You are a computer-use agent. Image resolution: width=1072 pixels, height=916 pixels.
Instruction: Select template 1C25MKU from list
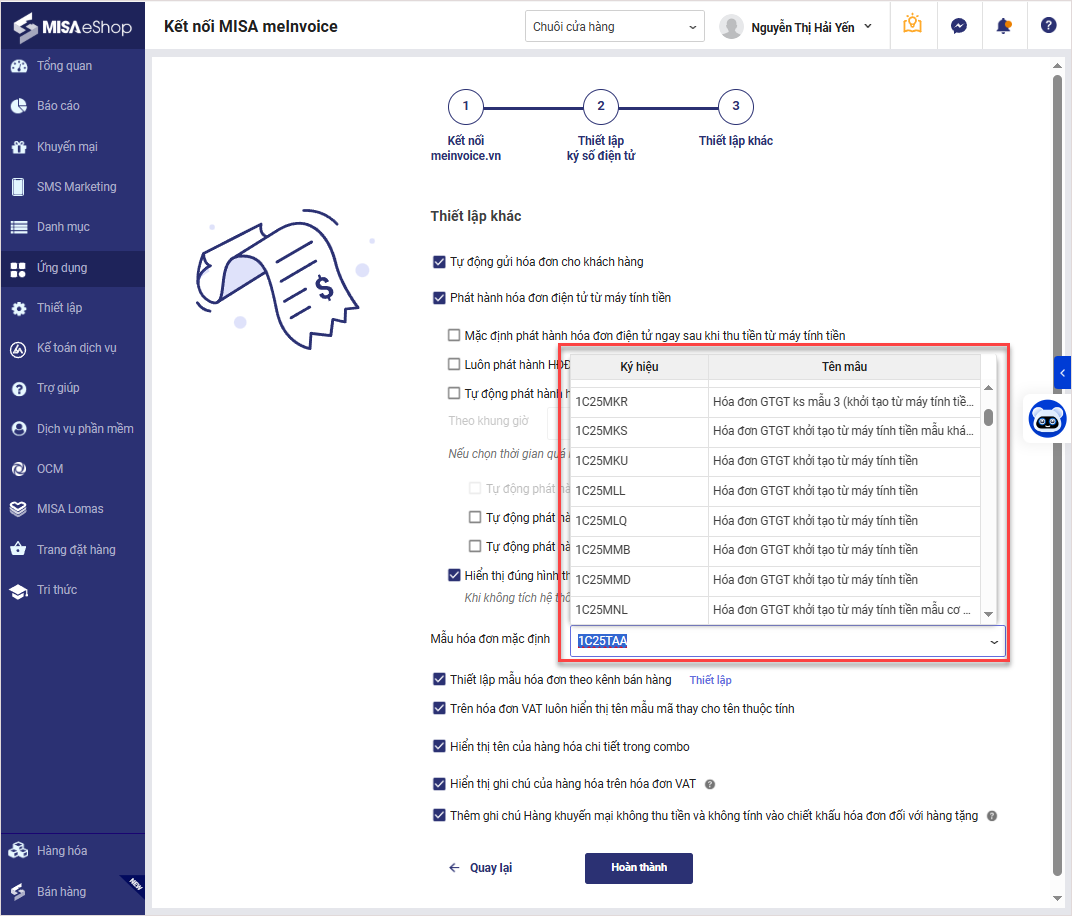pos(775,461)
